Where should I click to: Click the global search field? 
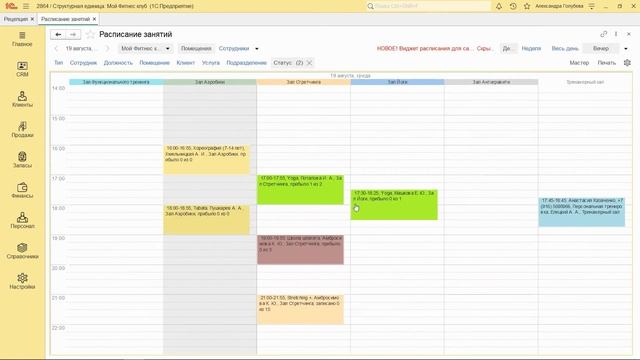tap(428, 6)
